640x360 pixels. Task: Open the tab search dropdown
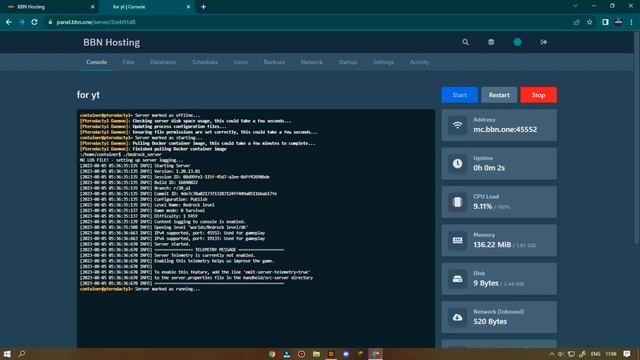click(x=576, y=6)
